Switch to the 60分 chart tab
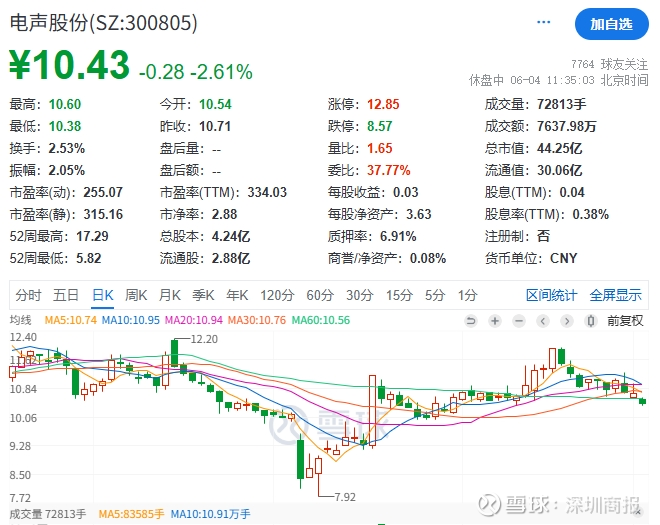 coord(320,295)
